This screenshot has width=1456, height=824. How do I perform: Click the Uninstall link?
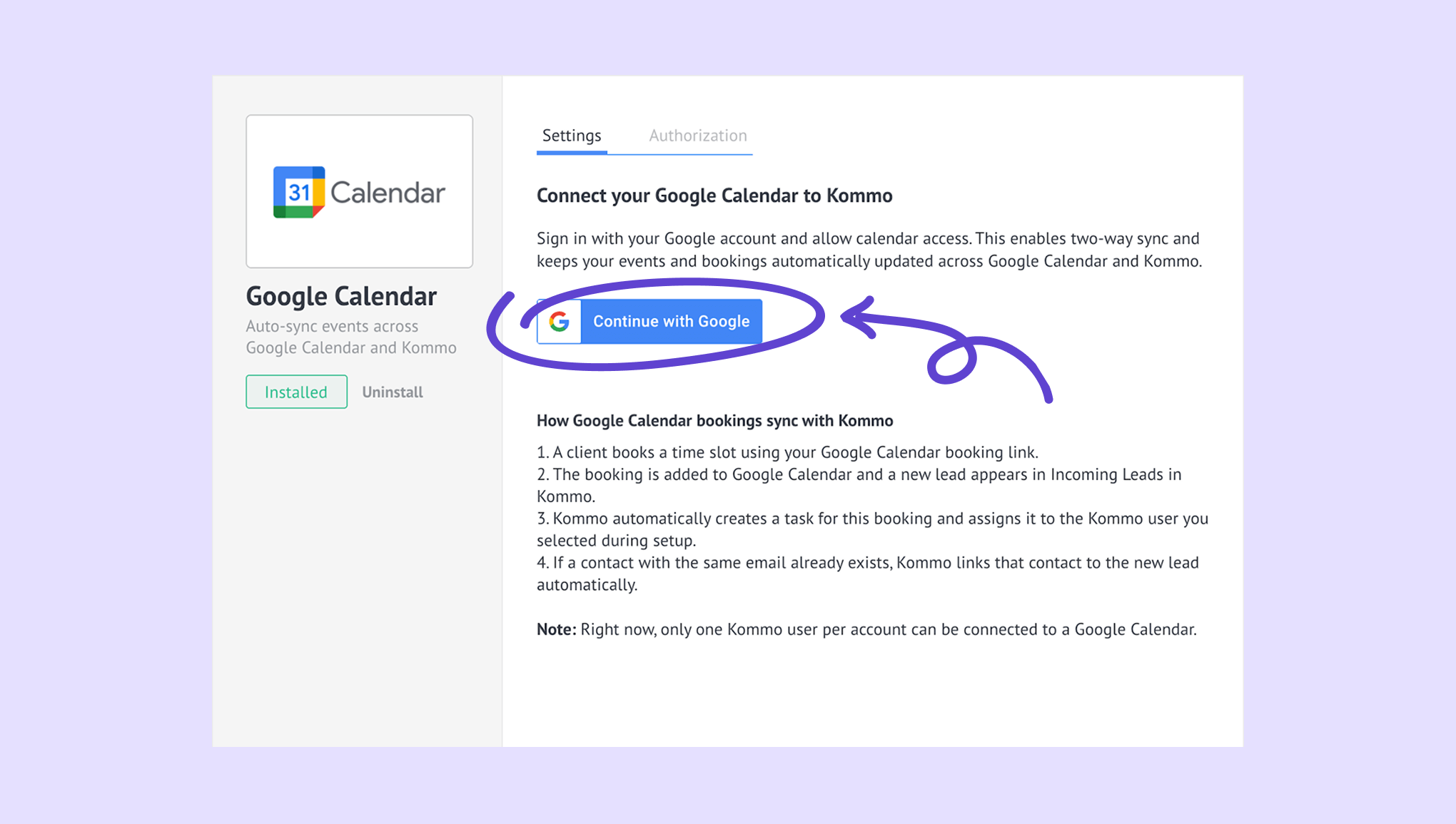click(x=392, y=392)
